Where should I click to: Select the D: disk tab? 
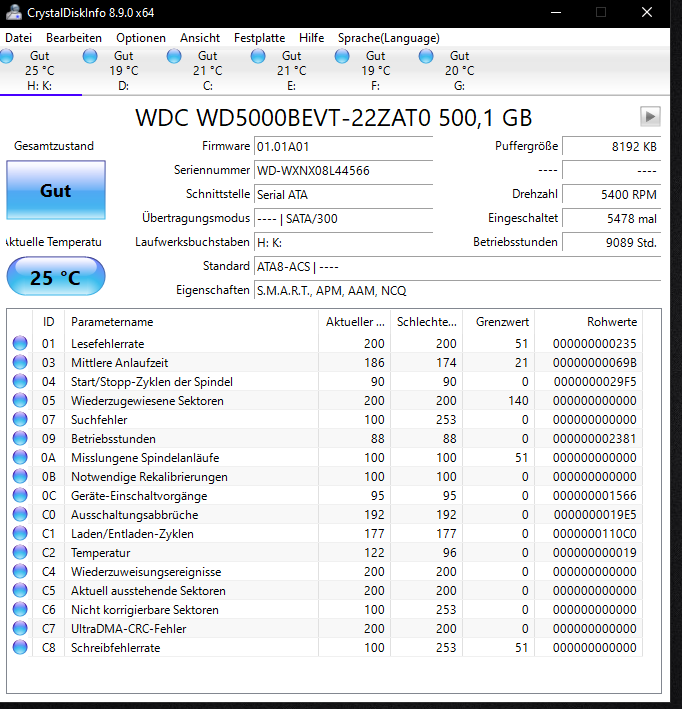123,71
